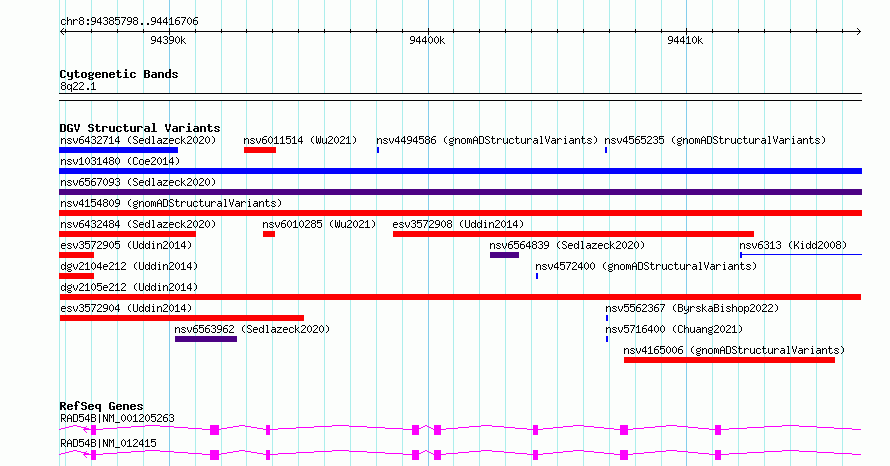Open nsv5562367 (ByrskaBishop2022) label
This screenshot has height=466, width=890.
(x=692, y=308)
